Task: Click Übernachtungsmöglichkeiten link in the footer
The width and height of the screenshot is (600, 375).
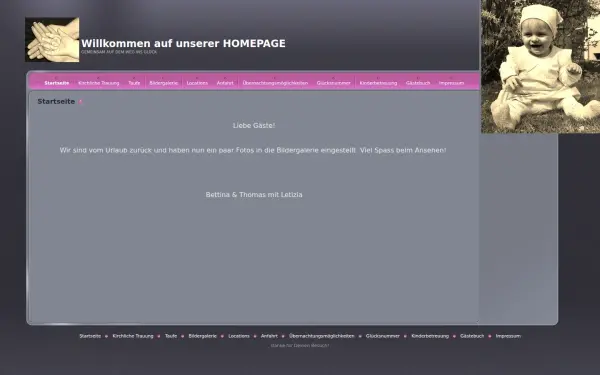Action: pos(322,336)
